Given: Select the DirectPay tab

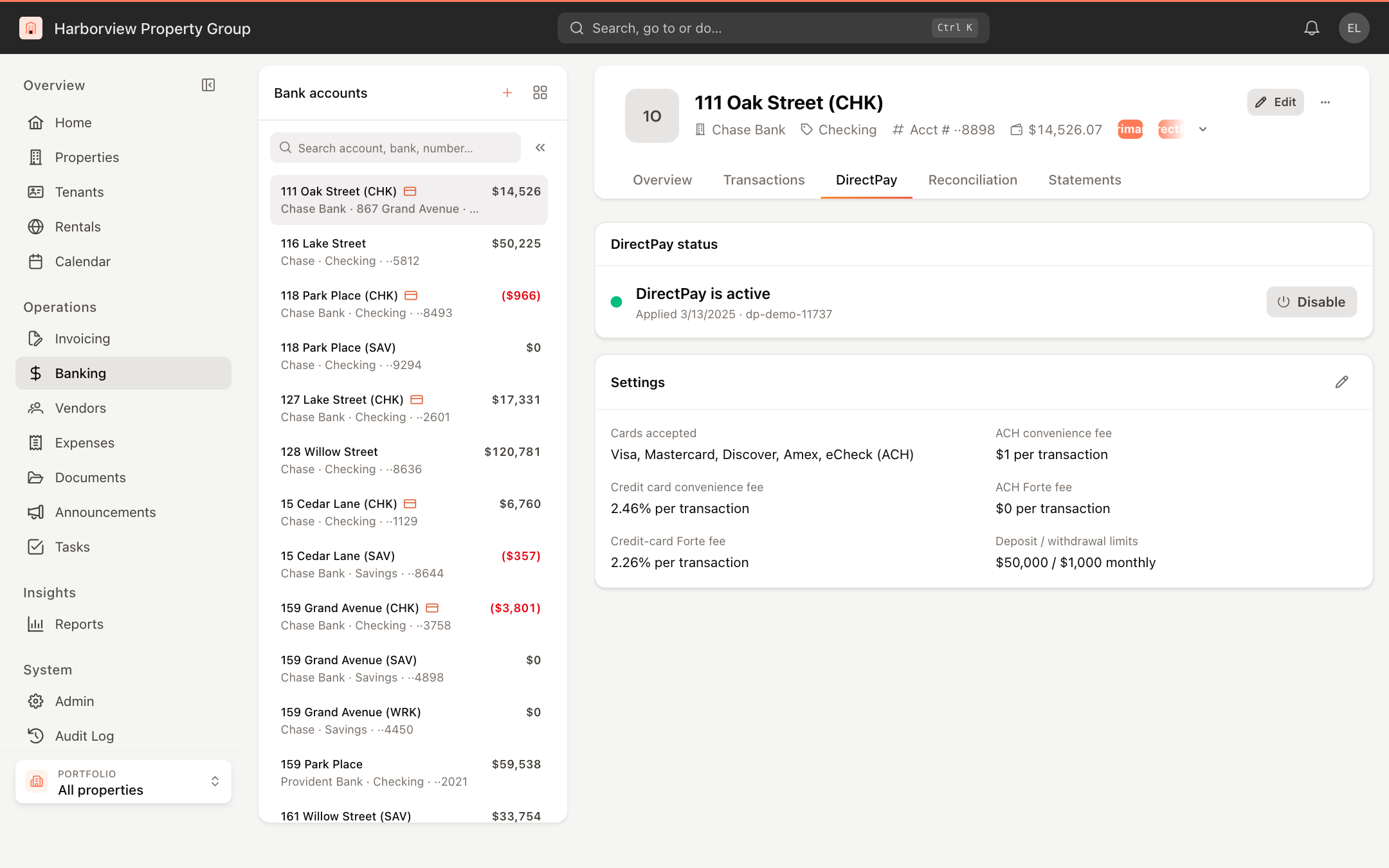Looking at the screenshot, I should coord(866,180).
